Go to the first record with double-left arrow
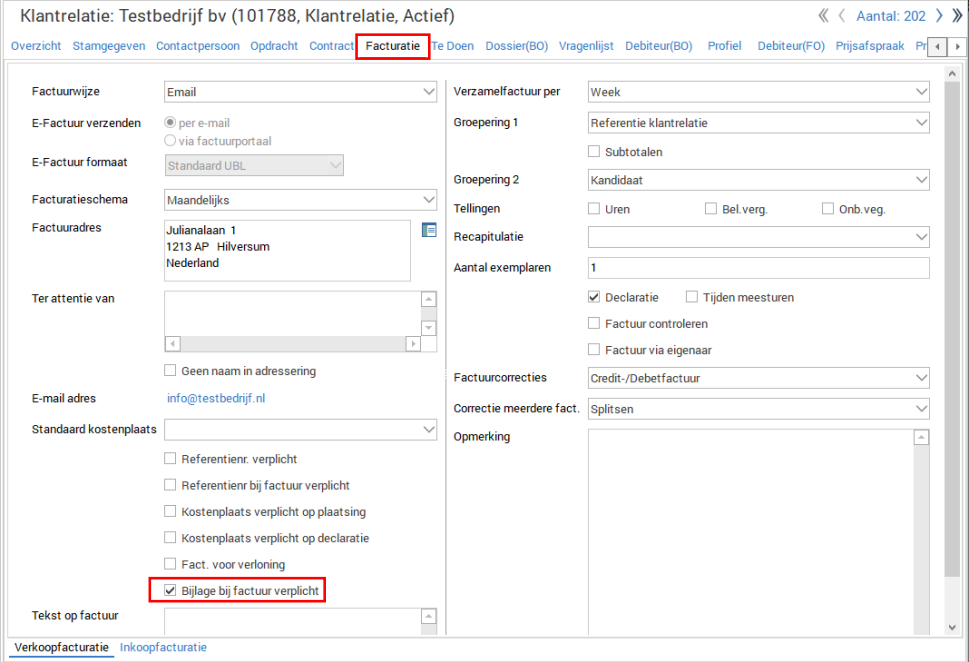The height and width of the screenshot is (662, 969). tap(824, 16)
